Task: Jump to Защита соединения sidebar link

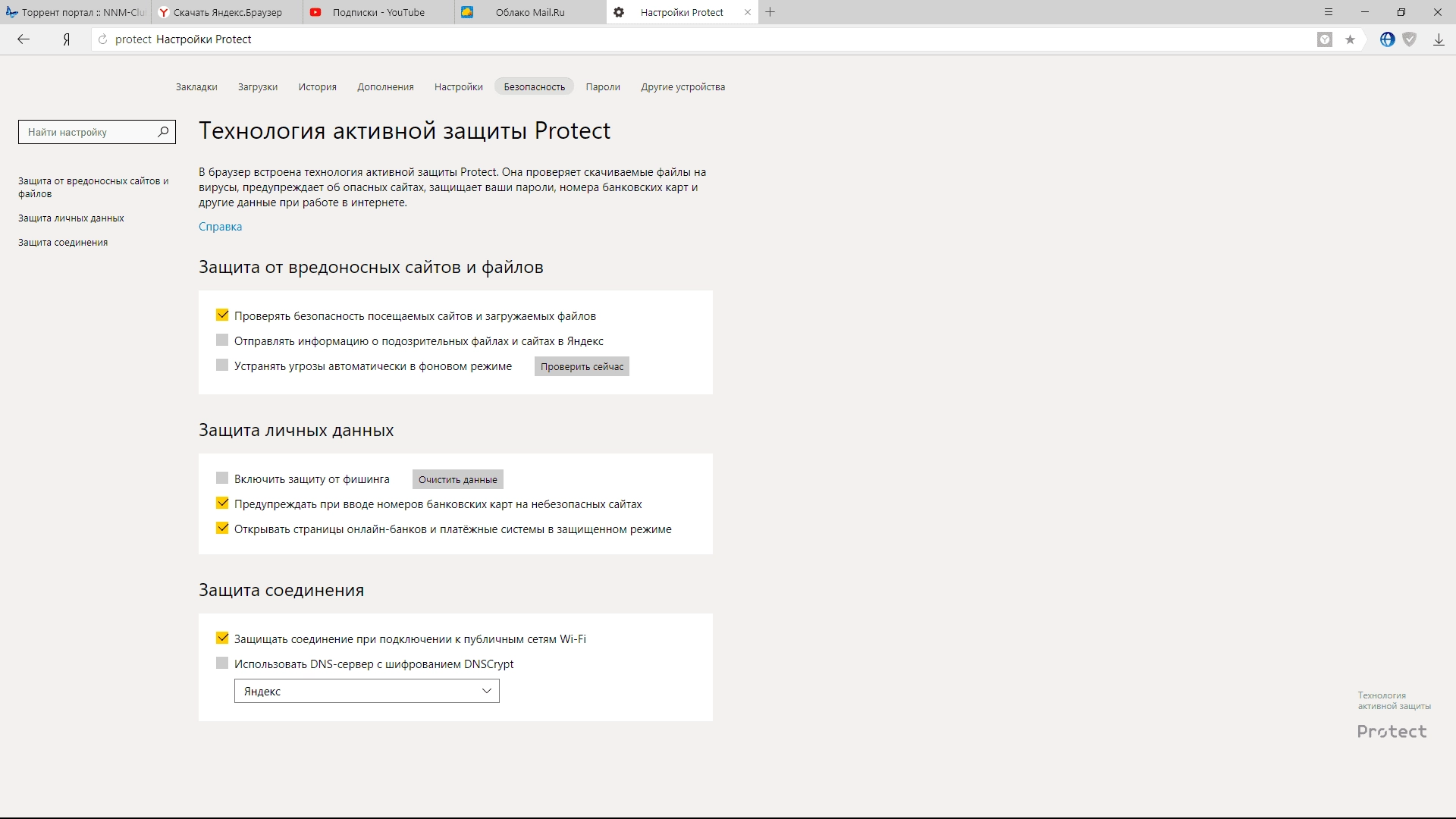Action: coord(63,243)
